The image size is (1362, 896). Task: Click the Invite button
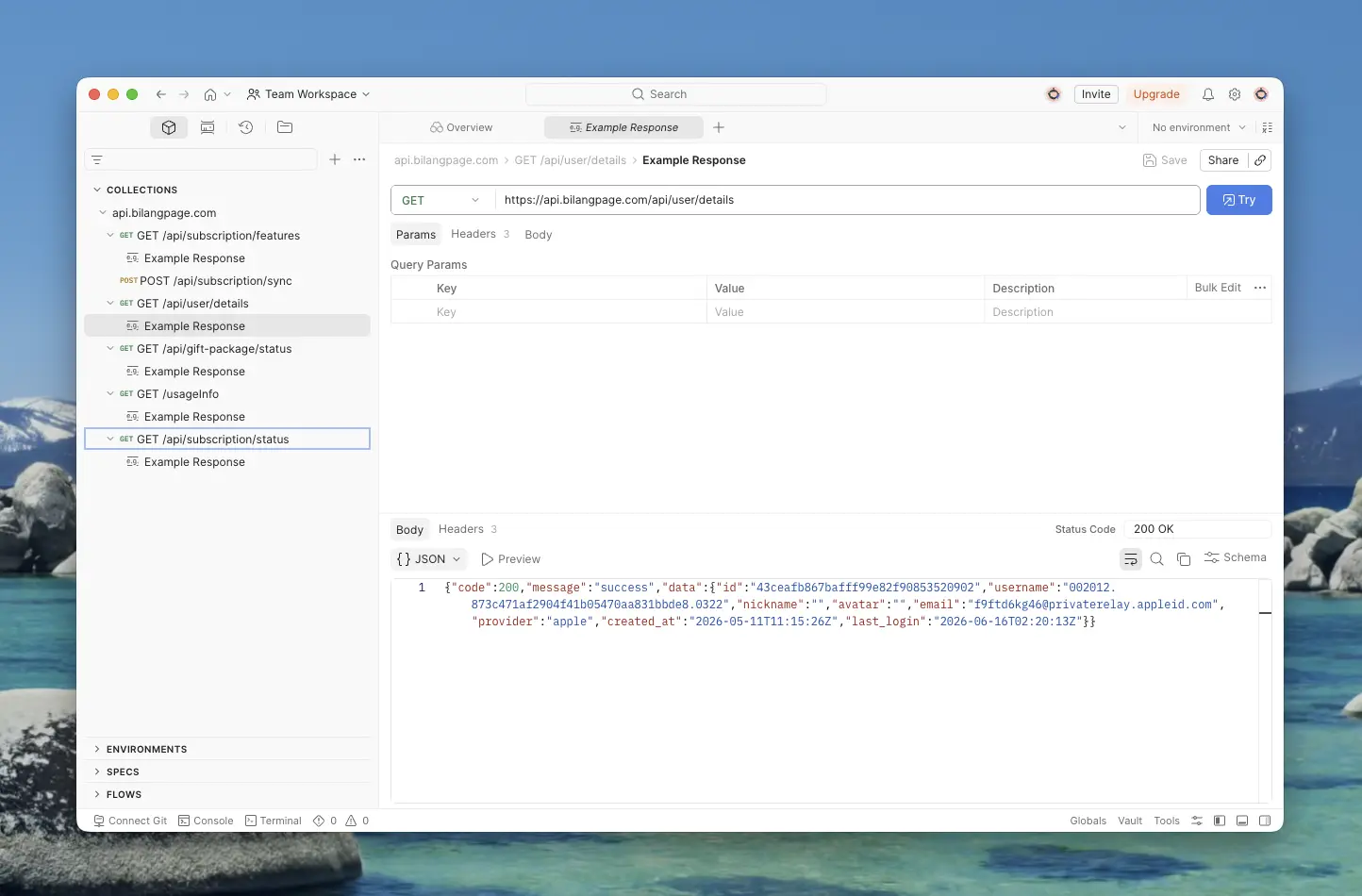[1096, 94]
